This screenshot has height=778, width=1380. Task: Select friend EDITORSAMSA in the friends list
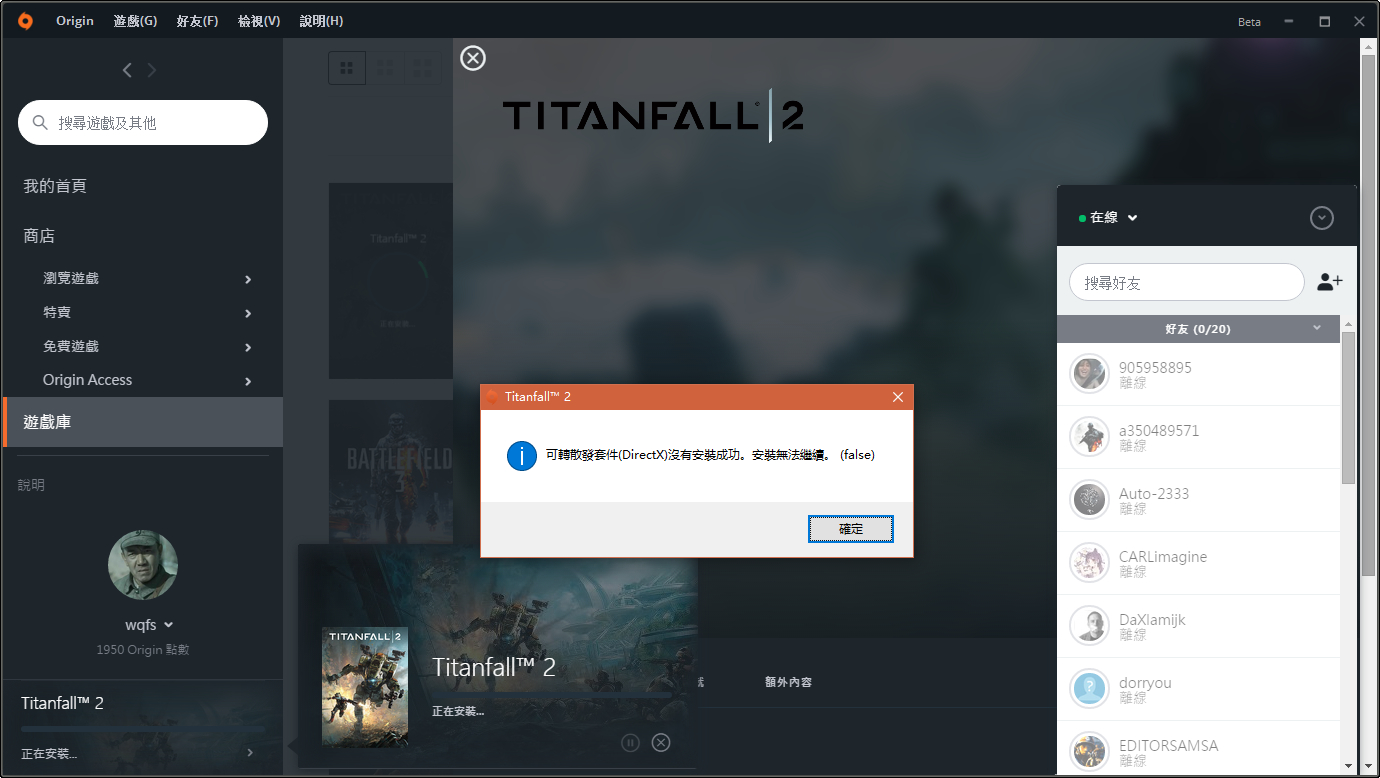pos(1198,750)
